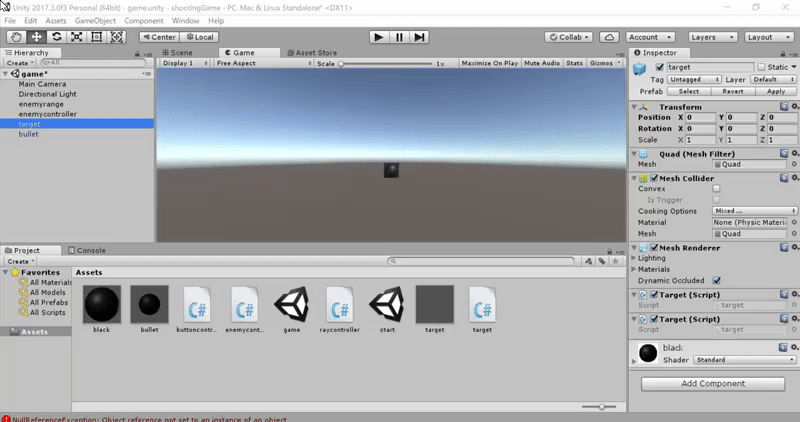This screenshot has width=800, height=422.
Task: Select the enemycontroller C# script asset
Action: coord(244,304)
